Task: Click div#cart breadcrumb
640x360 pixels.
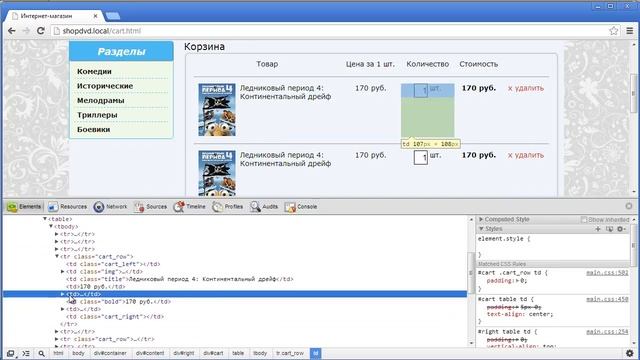Action: point(213,353)
